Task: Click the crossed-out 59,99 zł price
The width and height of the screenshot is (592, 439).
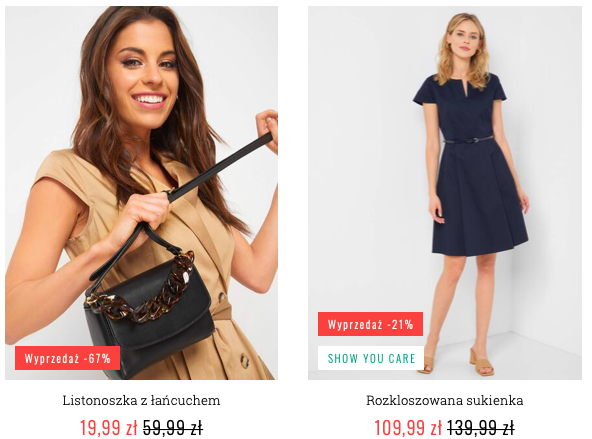Action: tap(173, 428)
